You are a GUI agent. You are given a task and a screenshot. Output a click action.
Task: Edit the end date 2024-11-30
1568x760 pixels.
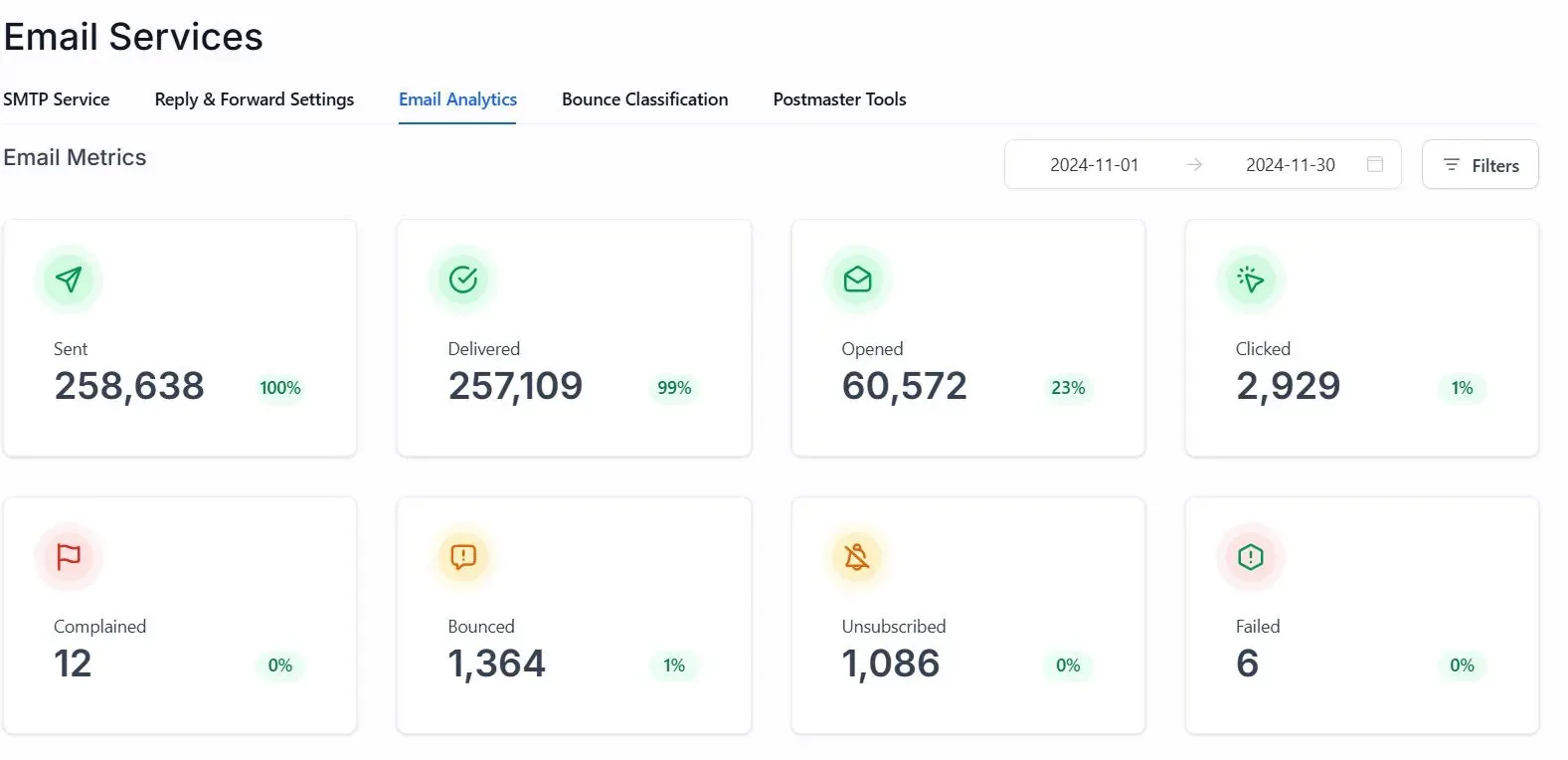point(1291,165)
